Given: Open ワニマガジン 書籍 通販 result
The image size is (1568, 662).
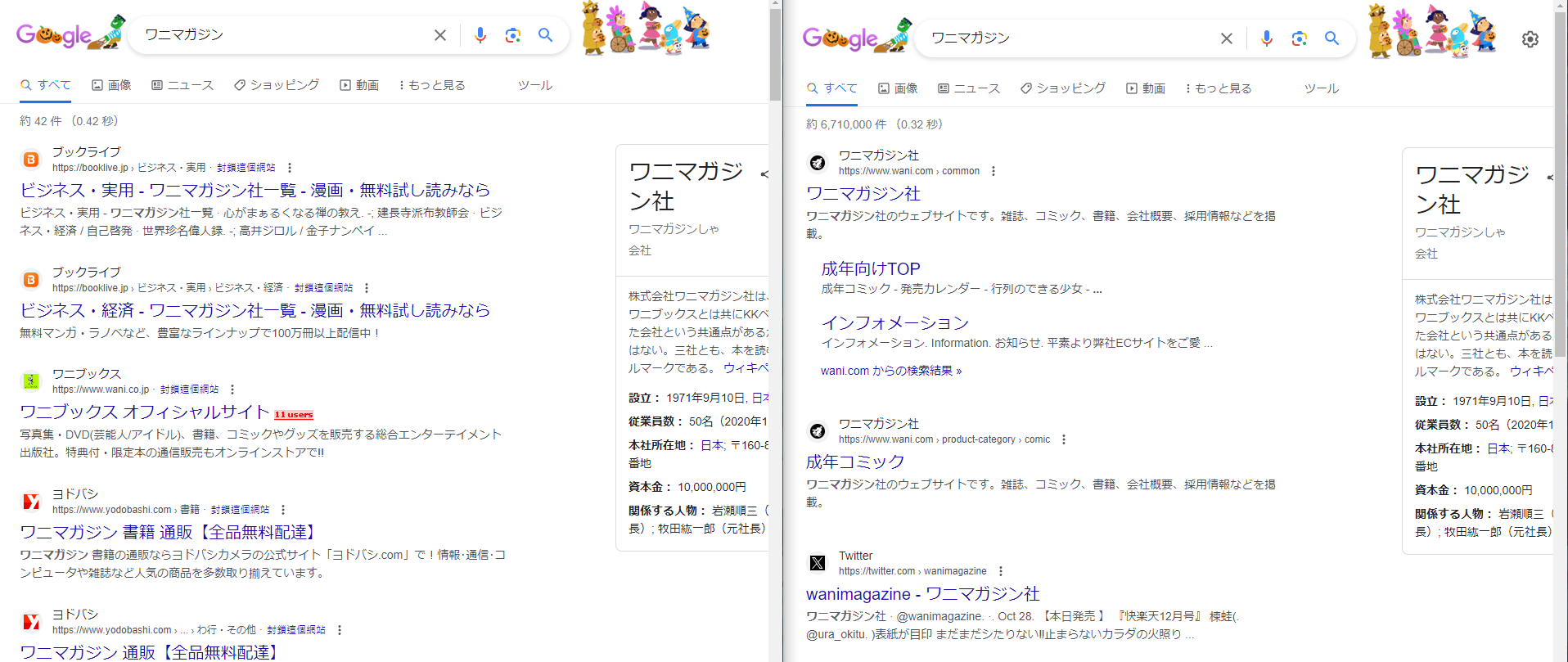Looking at the screenshot, I should (x=169, y=532).
